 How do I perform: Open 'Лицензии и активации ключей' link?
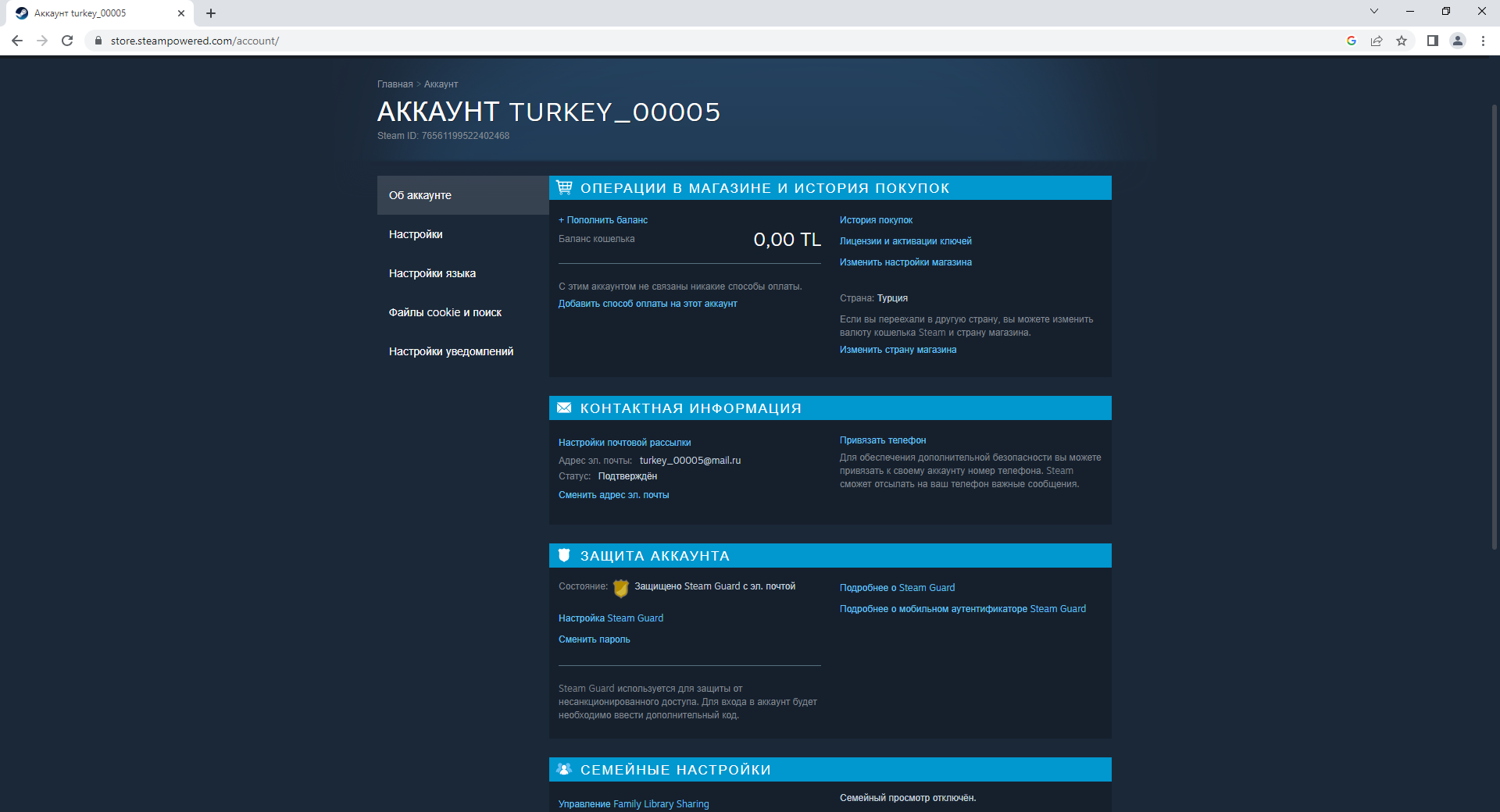pyautogui.click(x=905, y=241)
